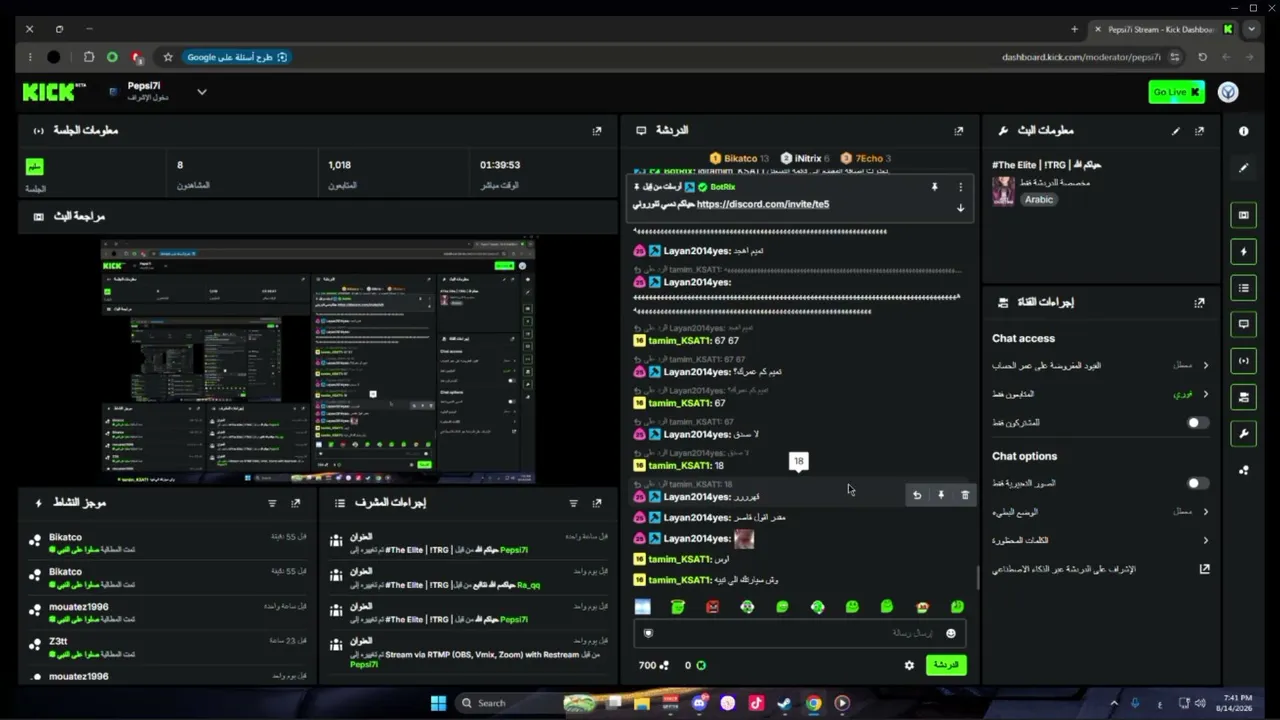Toggle the chat panel sidebar button
Image resolution: width=1280 pixels, height=720 pixels.
coord(1244,324)
